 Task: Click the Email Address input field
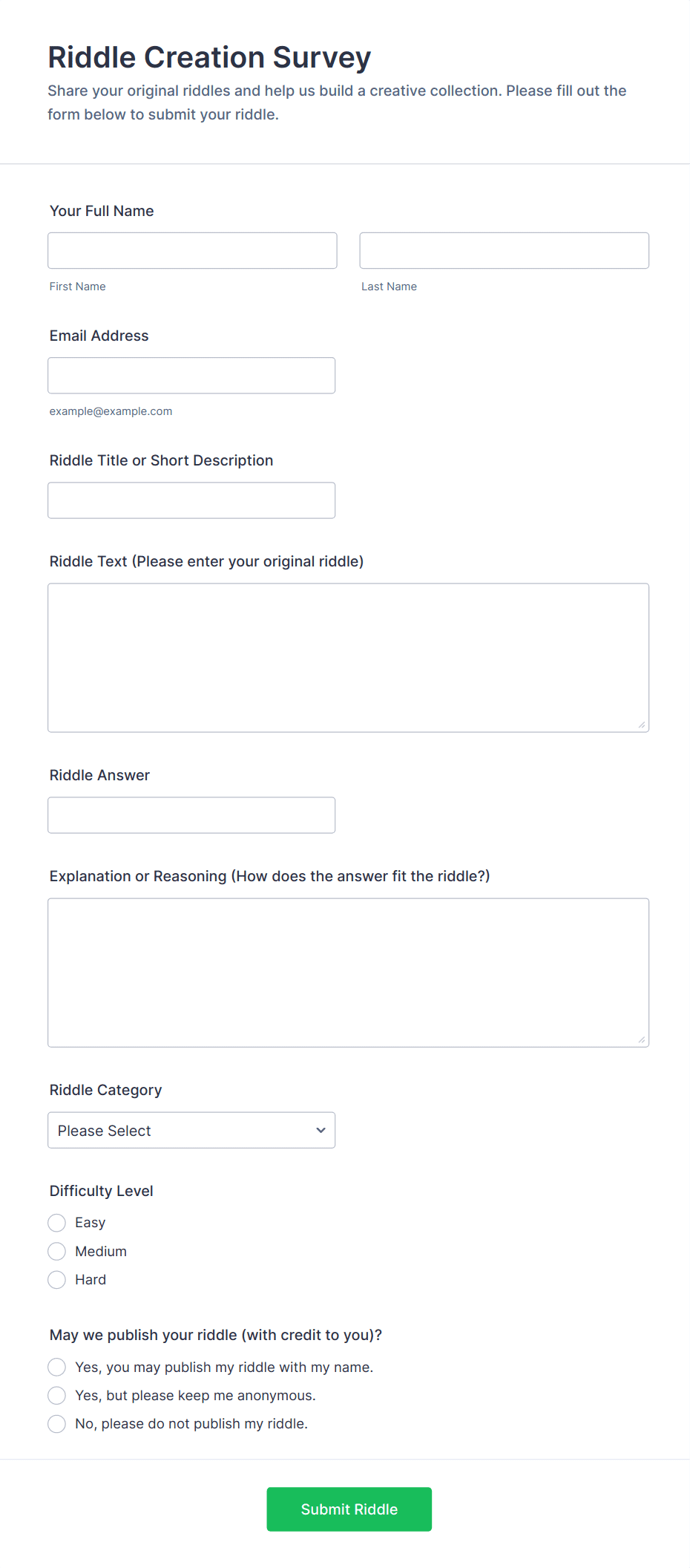click(x=191, y=375)
